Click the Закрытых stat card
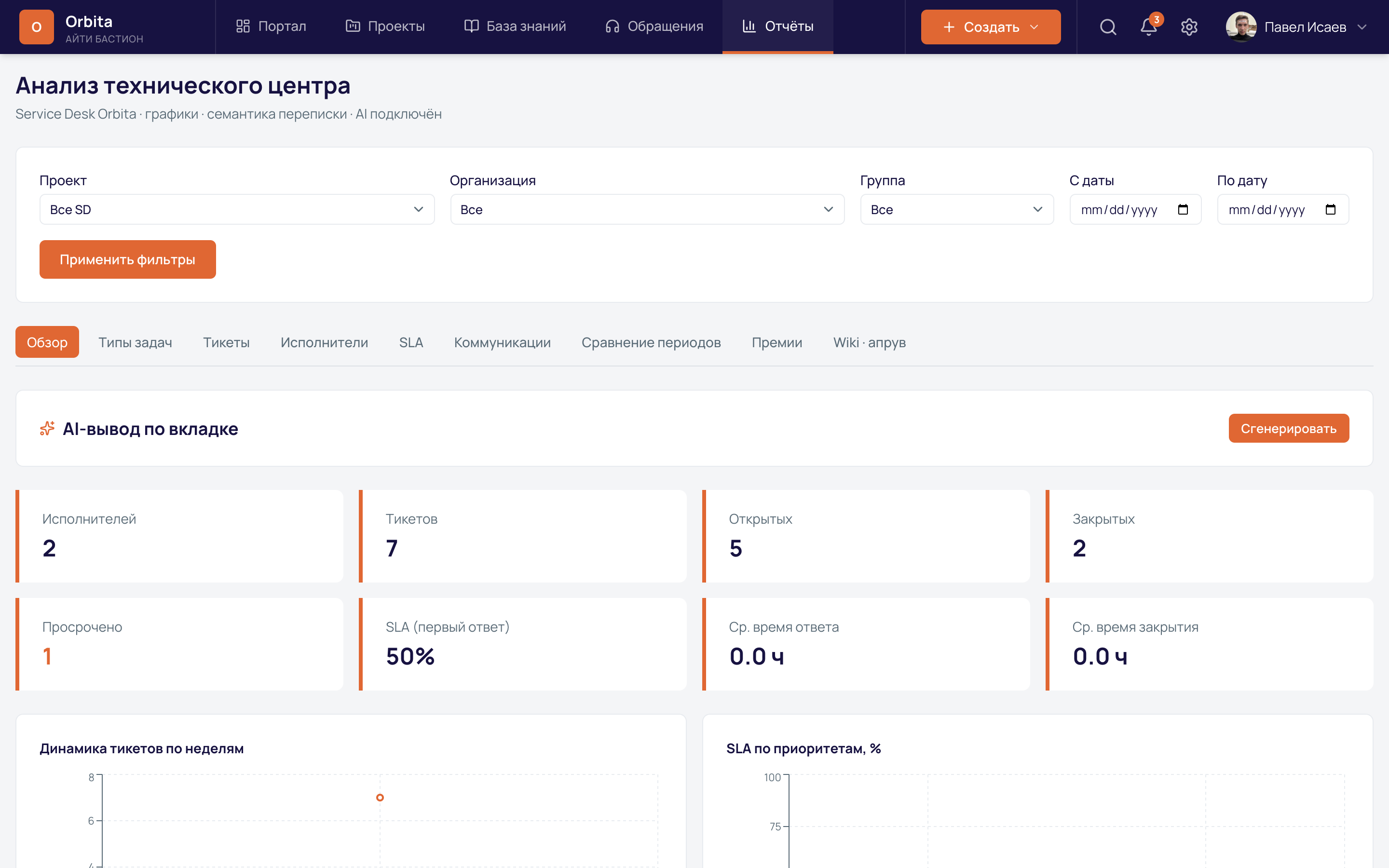Image resolution: width=1389 pixels, height=868 pixels. point(1210,536)
